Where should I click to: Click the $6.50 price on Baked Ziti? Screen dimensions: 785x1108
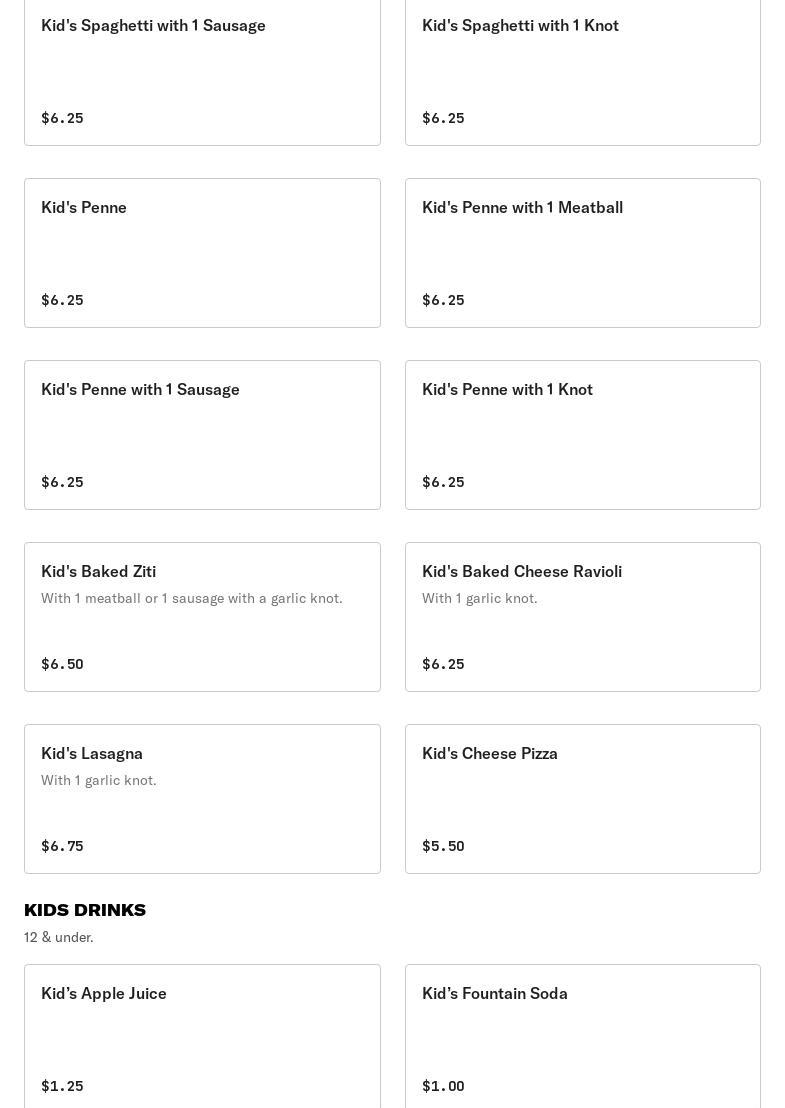click(x=62, y=664)
